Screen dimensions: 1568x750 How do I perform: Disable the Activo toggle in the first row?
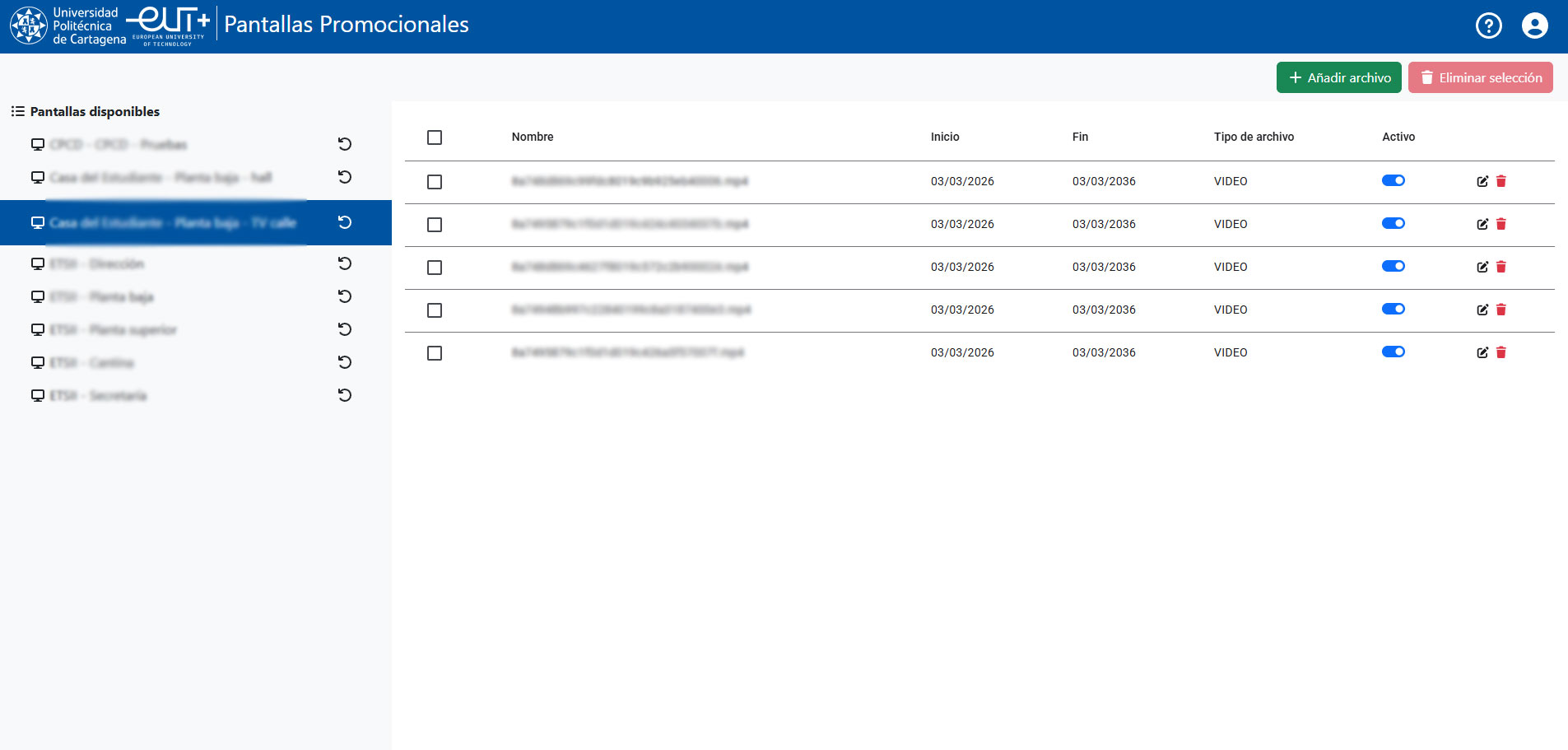coord(1393,180)
